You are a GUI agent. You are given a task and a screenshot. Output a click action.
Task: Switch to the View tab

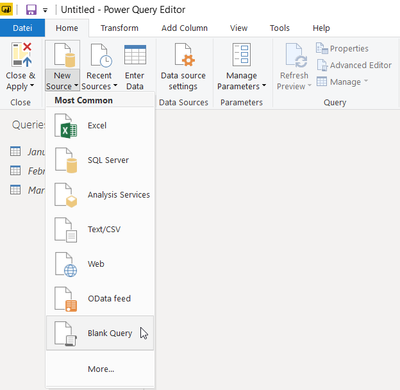point(239,28)
